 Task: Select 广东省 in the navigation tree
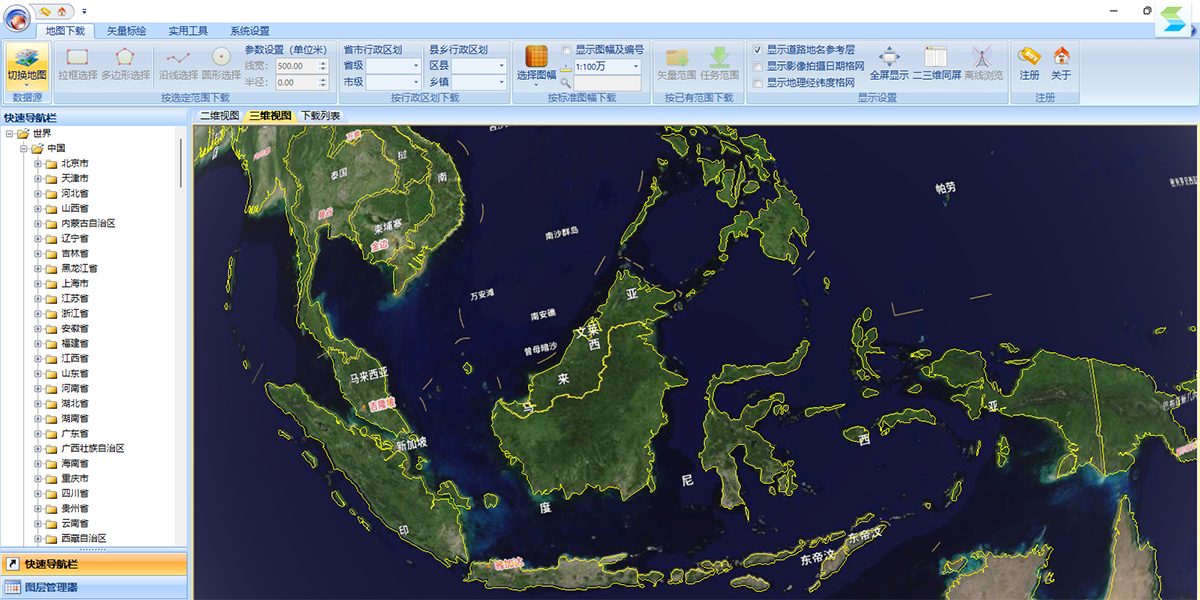75,433
